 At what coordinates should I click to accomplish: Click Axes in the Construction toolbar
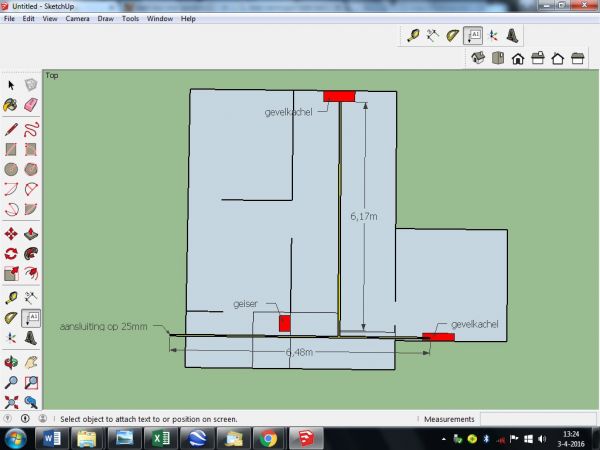click(492, 36)
